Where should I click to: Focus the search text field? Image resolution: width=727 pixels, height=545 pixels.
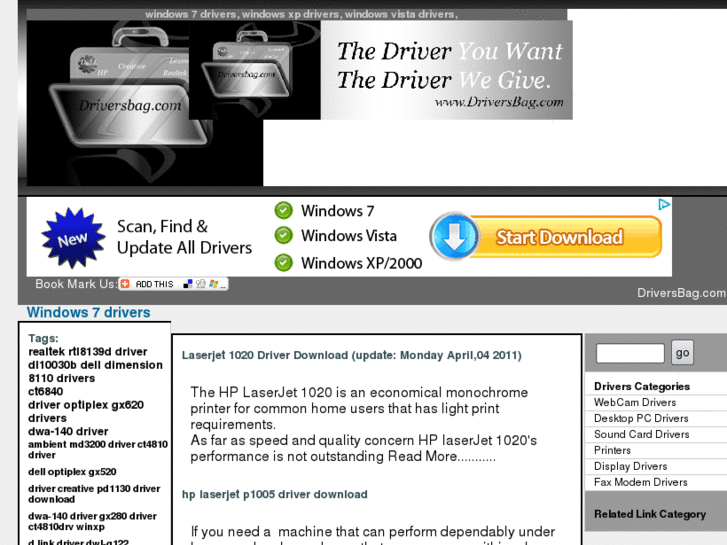pyautogui.click(x=630, y=353)
